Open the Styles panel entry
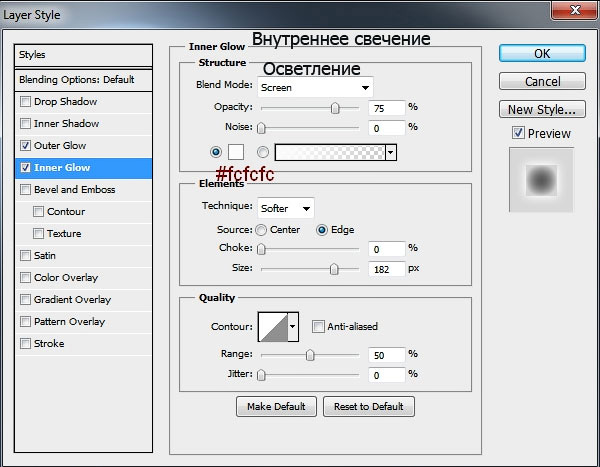This screenshot has width=600, height=467. [83, 55]
